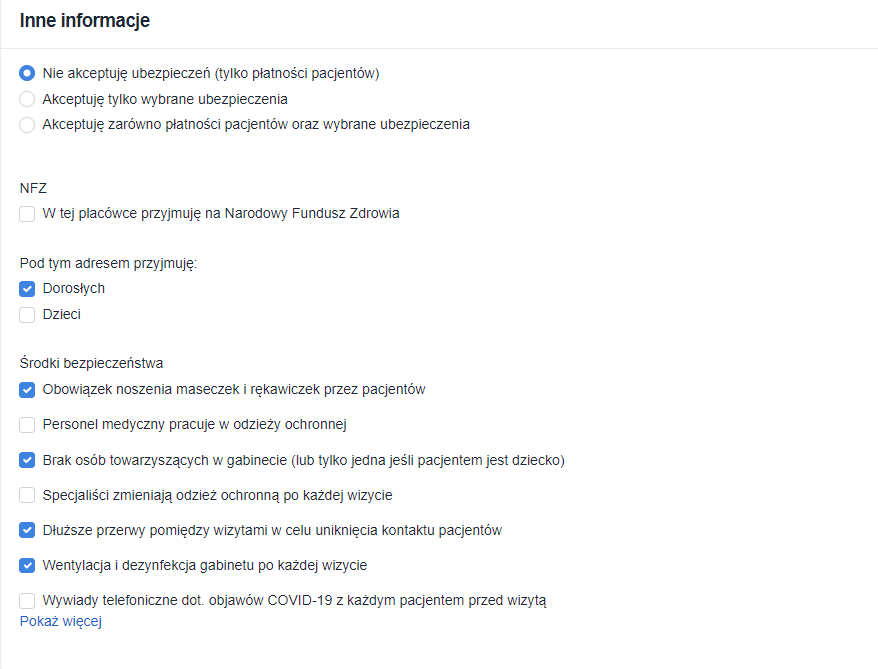
Task: Uncheck mask and gloves obligation checkbox
Action: pos(27,390)
